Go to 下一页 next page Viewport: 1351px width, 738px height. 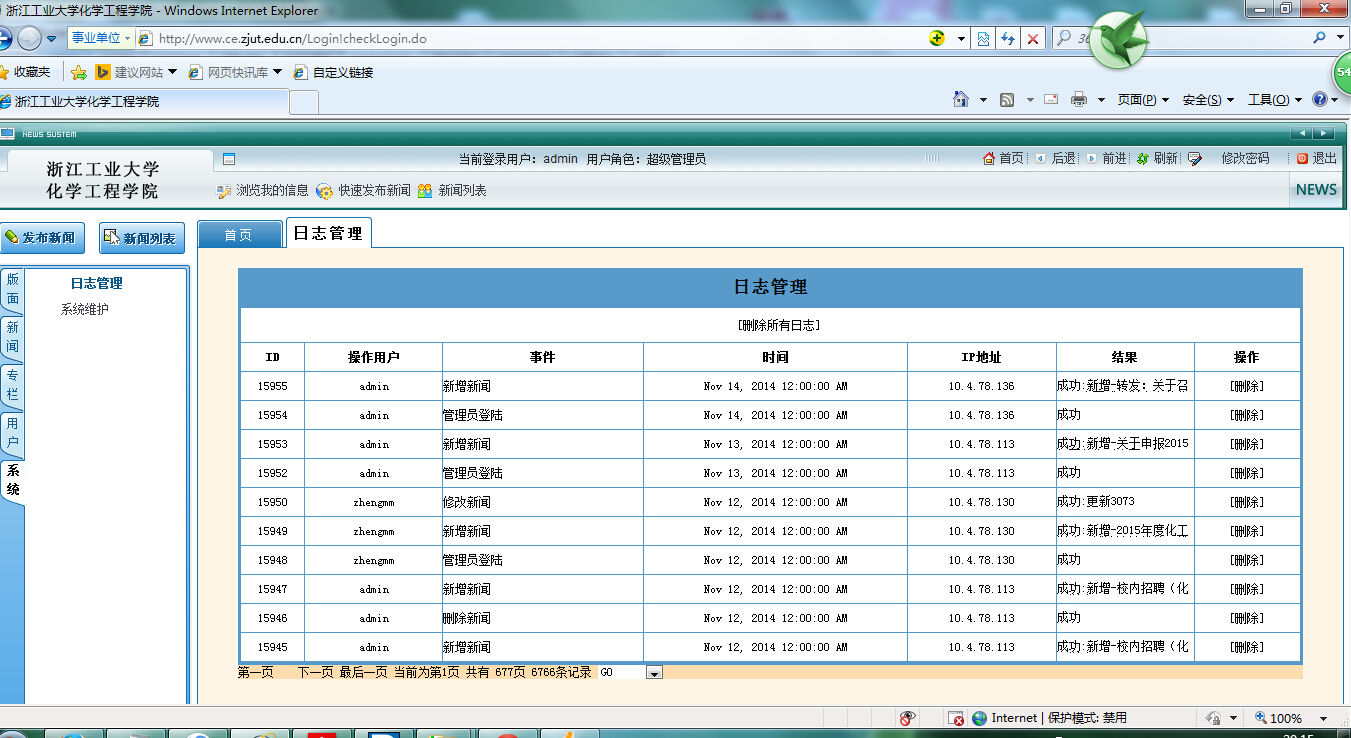(315, 673)
